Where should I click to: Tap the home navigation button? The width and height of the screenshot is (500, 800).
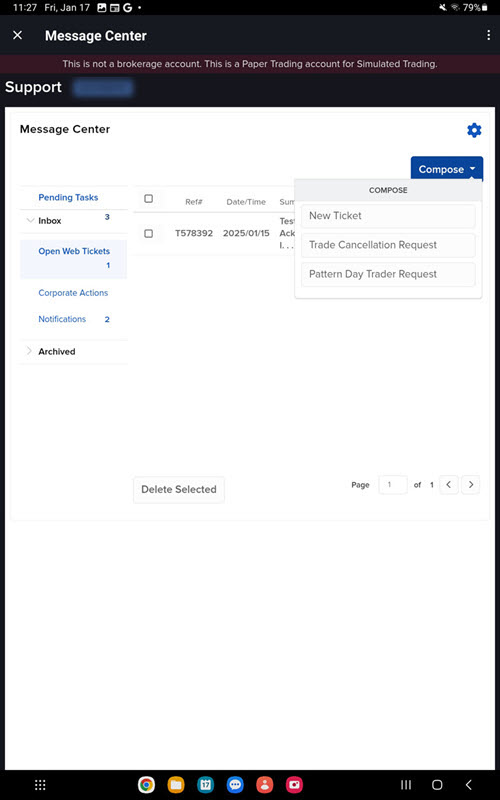tap(437, 785)
